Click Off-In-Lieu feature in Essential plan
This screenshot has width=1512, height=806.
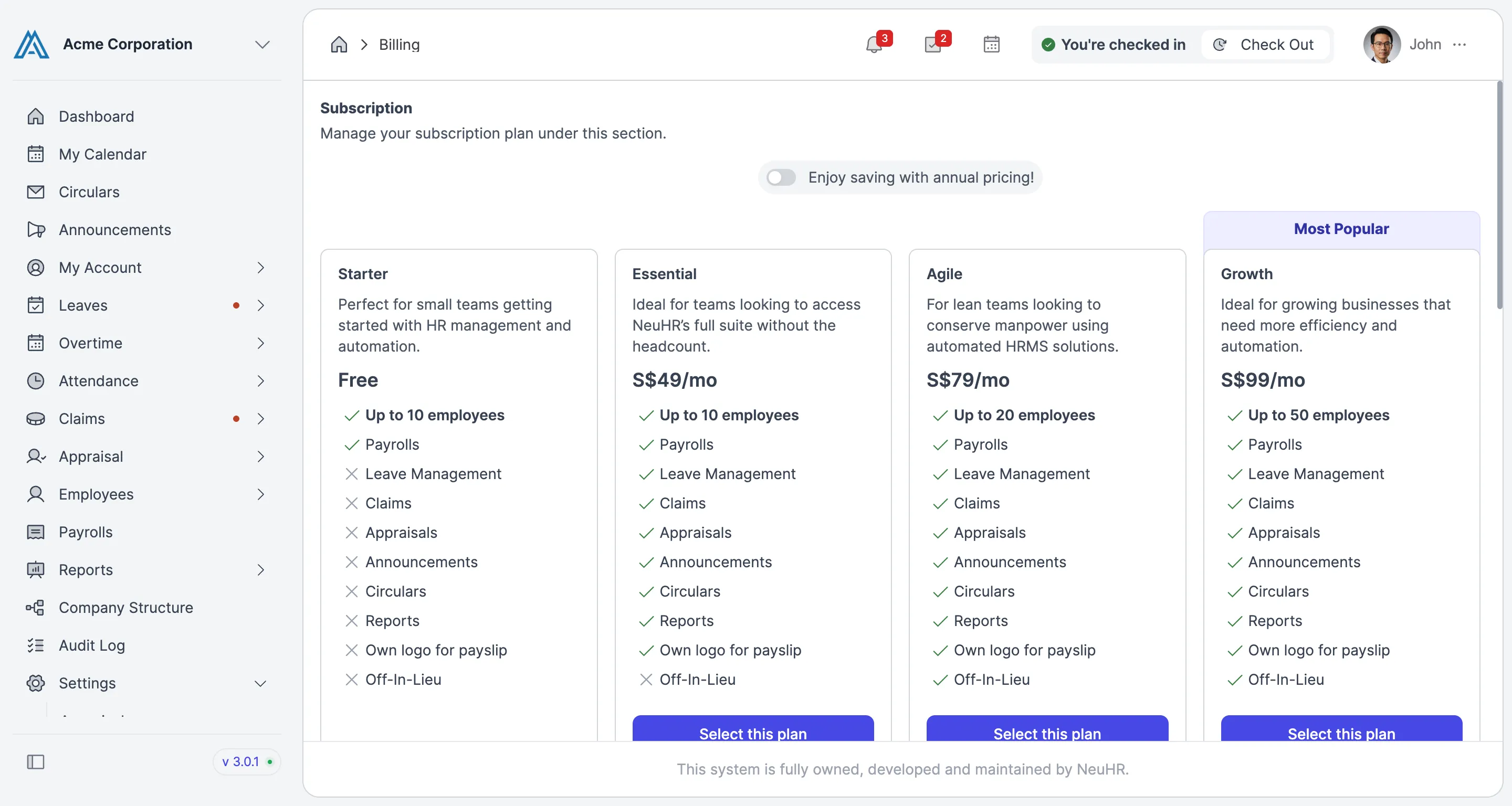[697, 680]
